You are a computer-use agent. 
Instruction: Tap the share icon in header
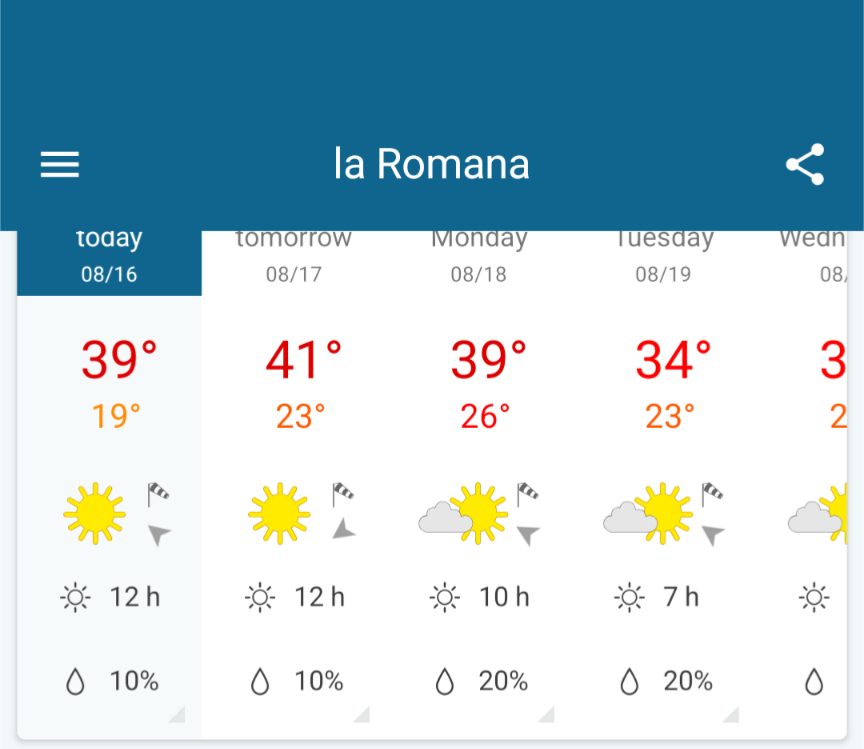point(804,164)
